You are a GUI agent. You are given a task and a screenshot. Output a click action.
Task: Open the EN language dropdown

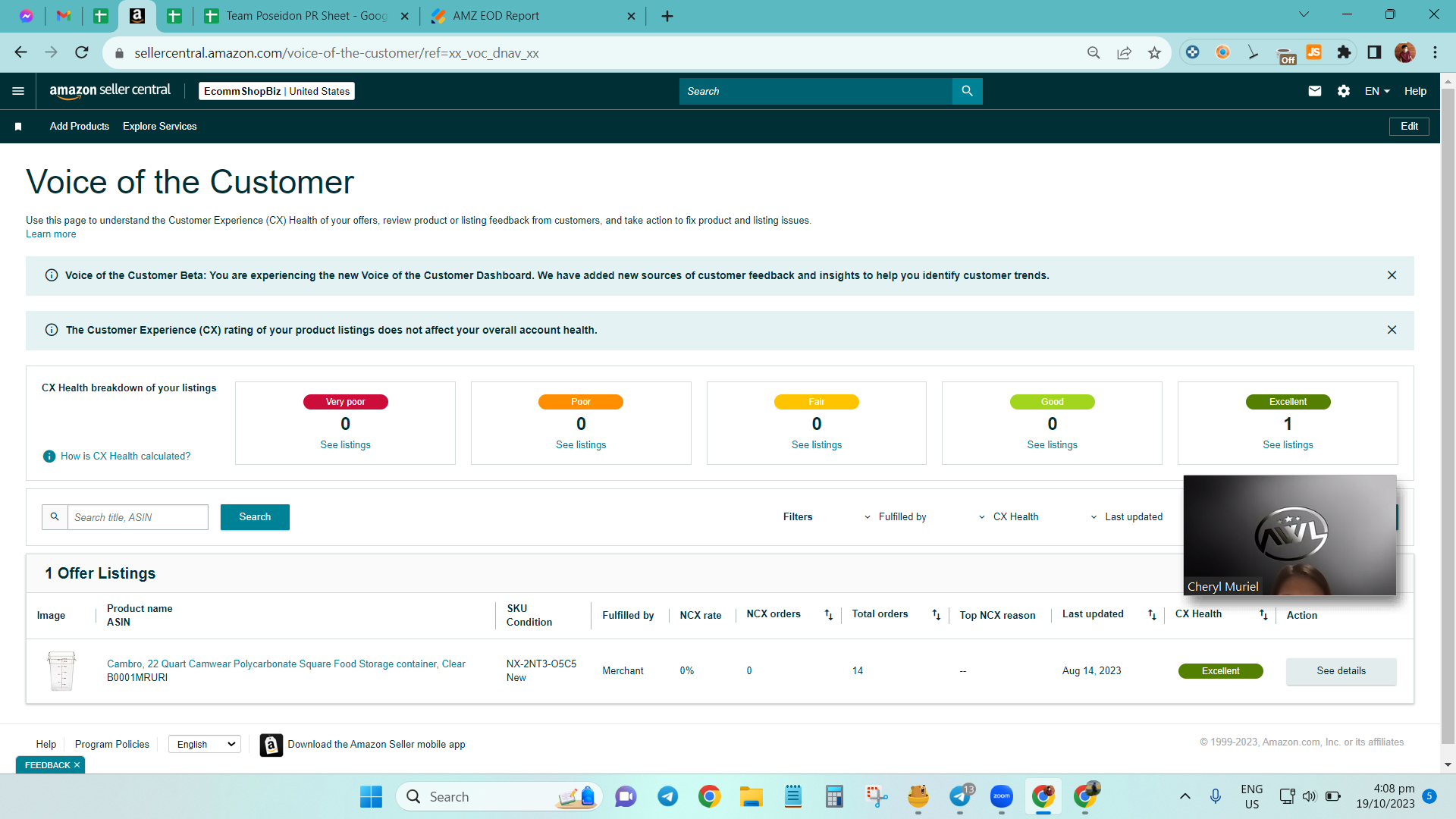click(1377, 91)
